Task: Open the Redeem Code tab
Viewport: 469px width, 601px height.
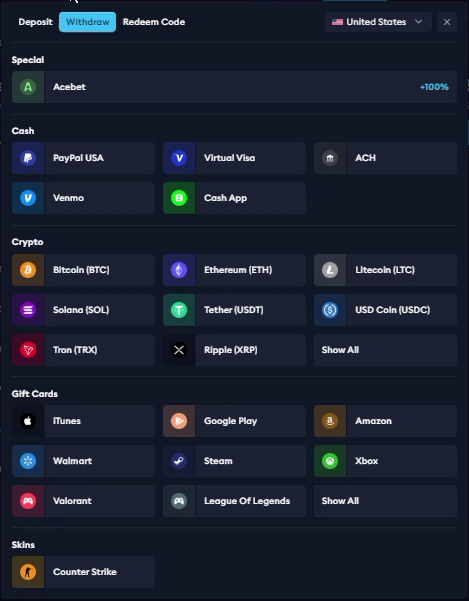Action: point(154,22)
